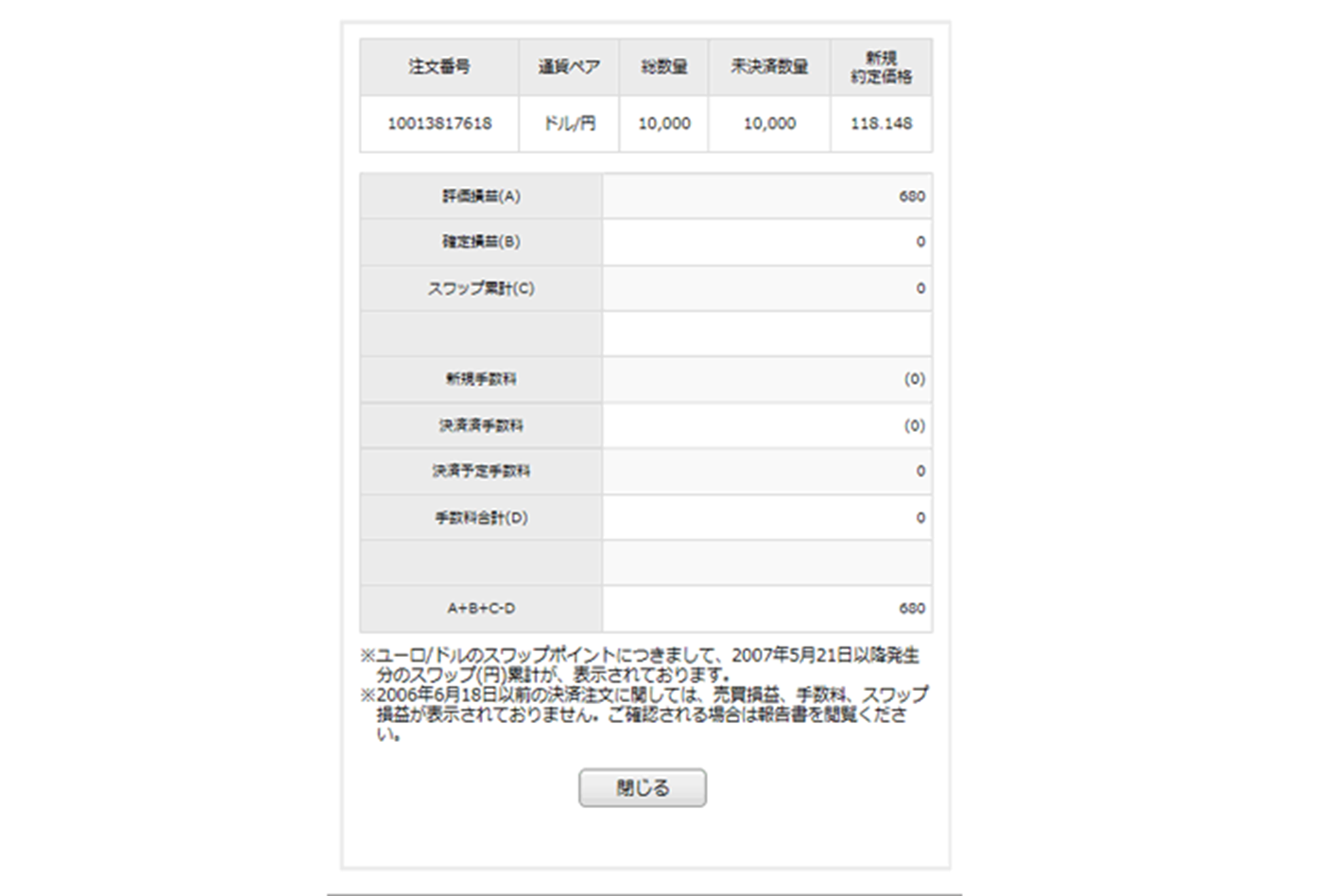Select the currency pair ドル/円
The height and width of the screenshot is (896, 1323).
569,123
